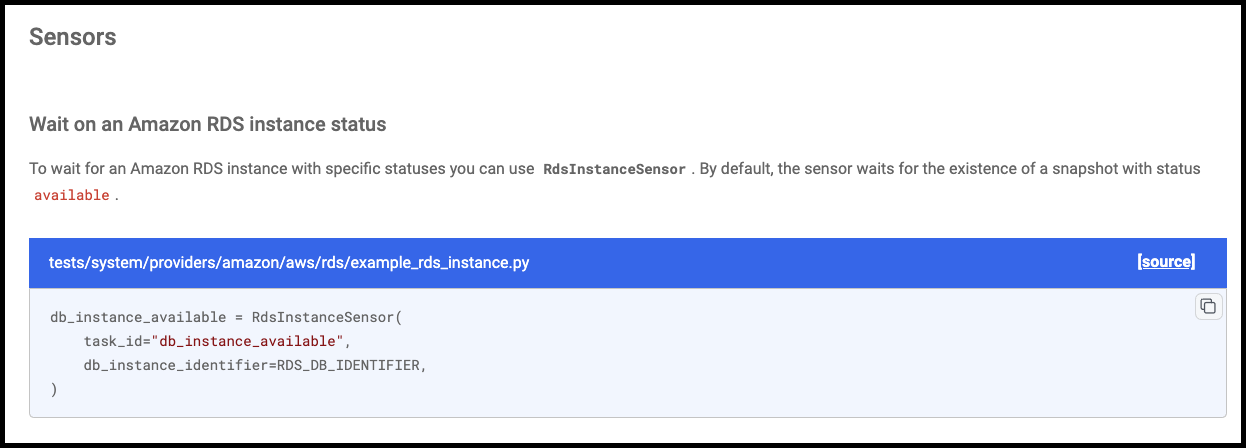The height and width of the screenshot is (448, 1246).
Task: Click the inline RdsInstanceSensor code in the paragraph
Action: (614, 169)
